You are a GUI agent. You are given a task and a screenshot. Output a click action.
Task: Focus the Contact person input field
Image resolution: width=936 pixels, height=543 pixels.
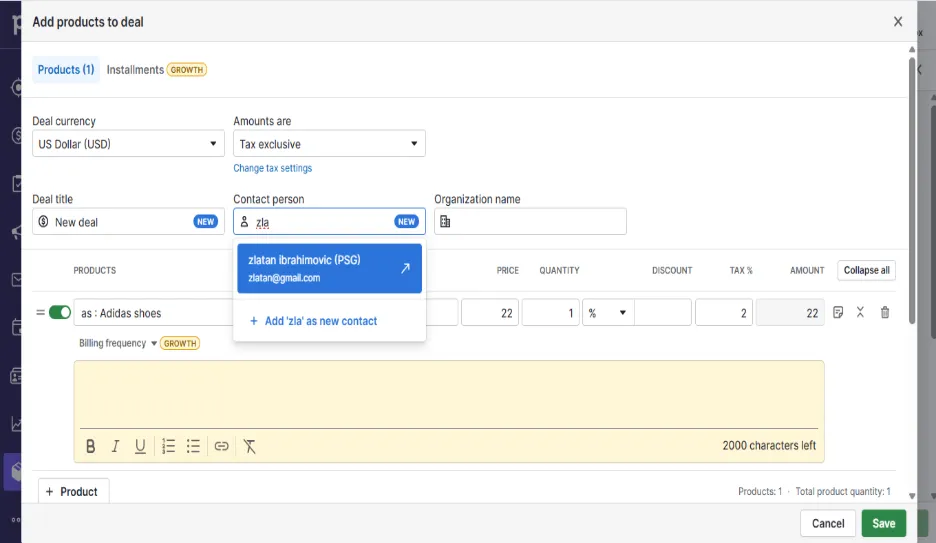click(x=330, y=221)
